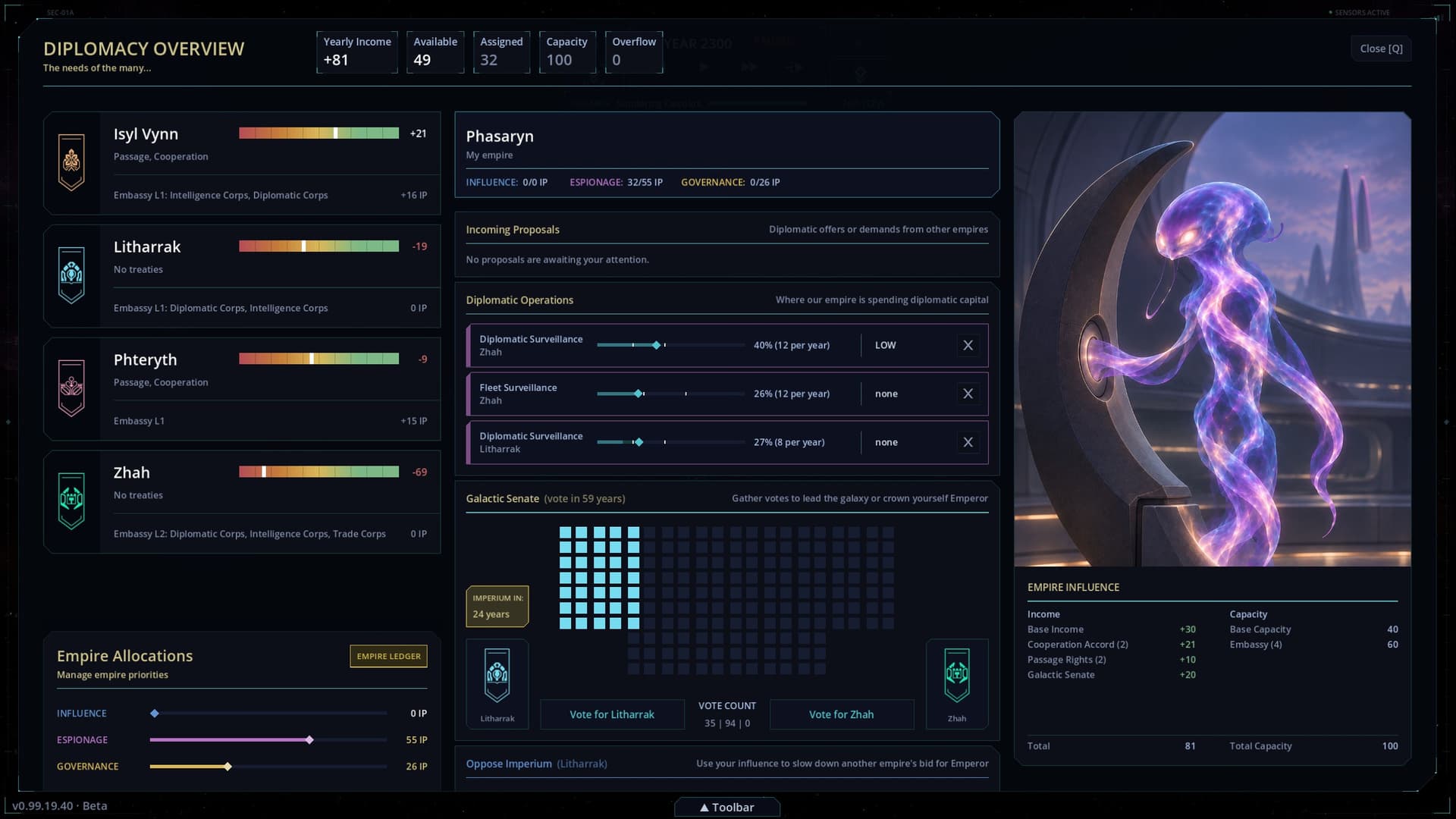The width and height of the screenshot is (1456, 819).
Task: Click the Available 49 stat box
Action: pyautogui.click(x=435, y=52)
